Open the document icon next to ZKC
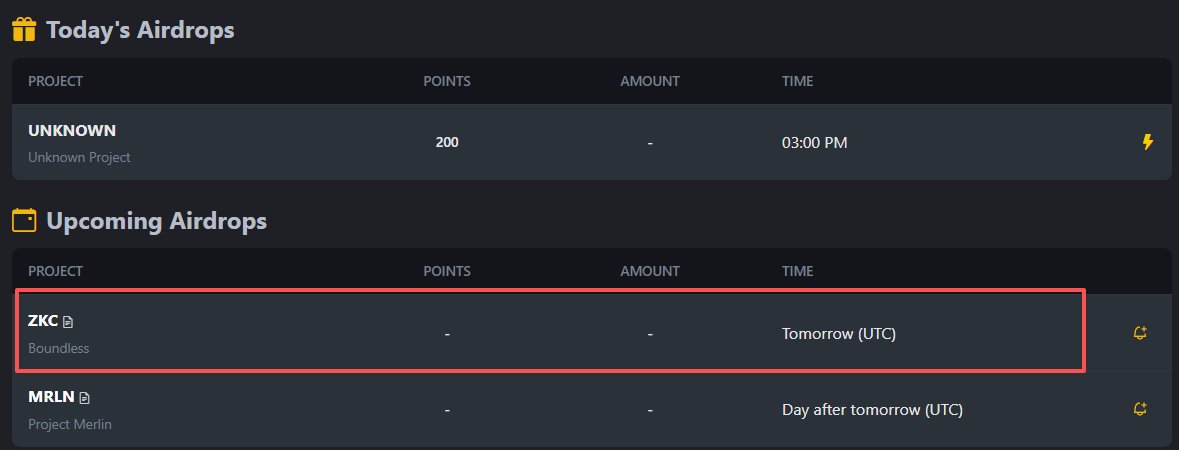Image resolution: width=1179 pixels, height=450 pixels. coord(68,322)
